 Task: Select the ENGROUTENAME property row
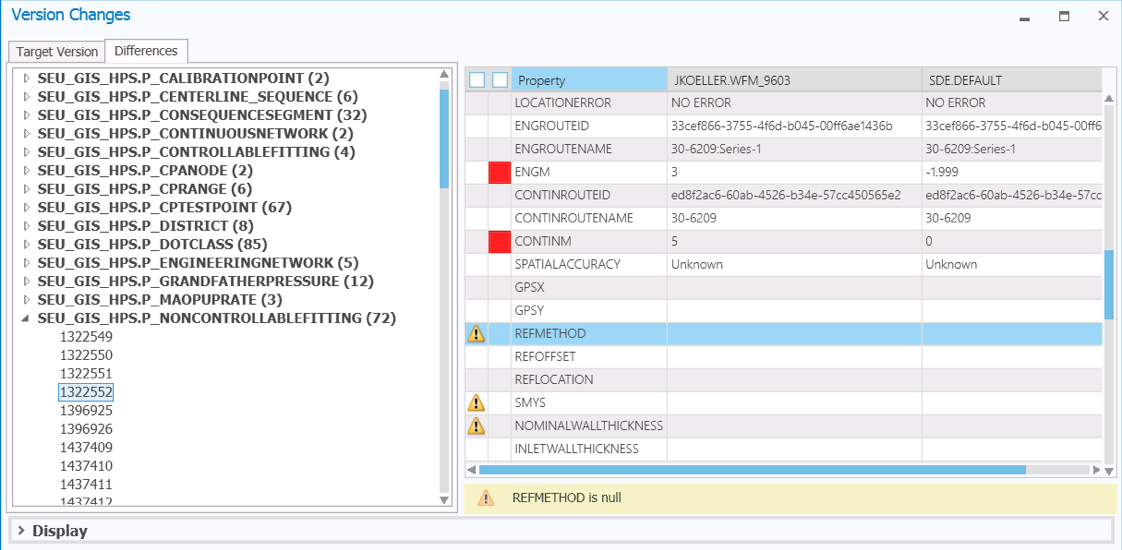(784, 149)
